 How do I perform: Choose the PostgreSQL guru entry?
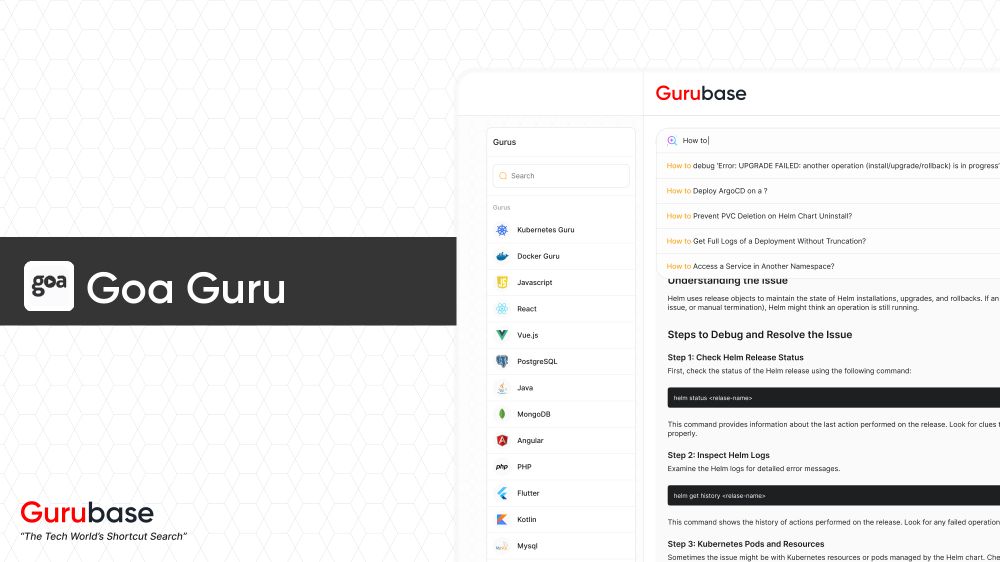tap(561, 361)
